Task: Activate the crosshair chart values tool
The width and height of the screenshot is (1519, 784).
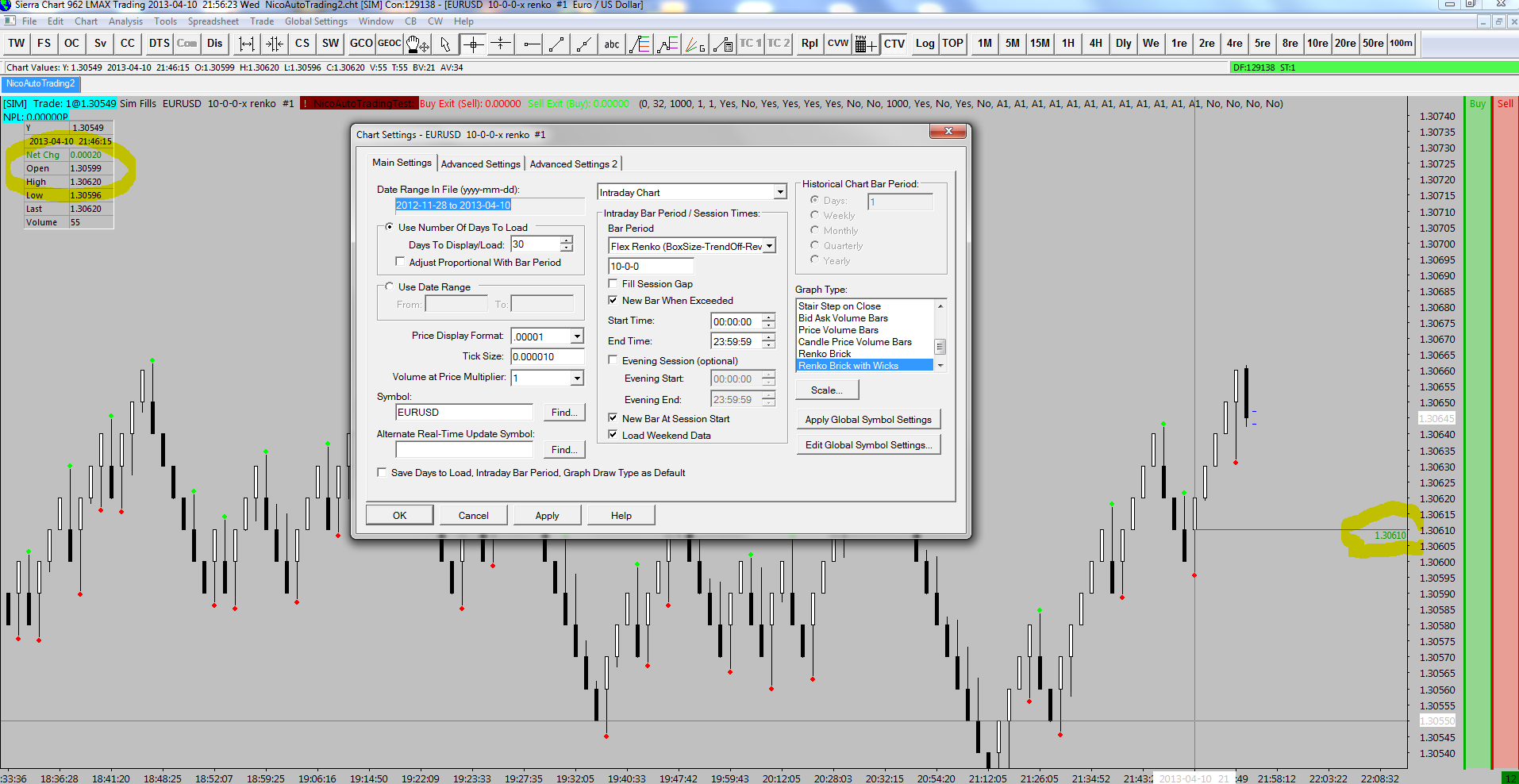Action: (473, 44)
